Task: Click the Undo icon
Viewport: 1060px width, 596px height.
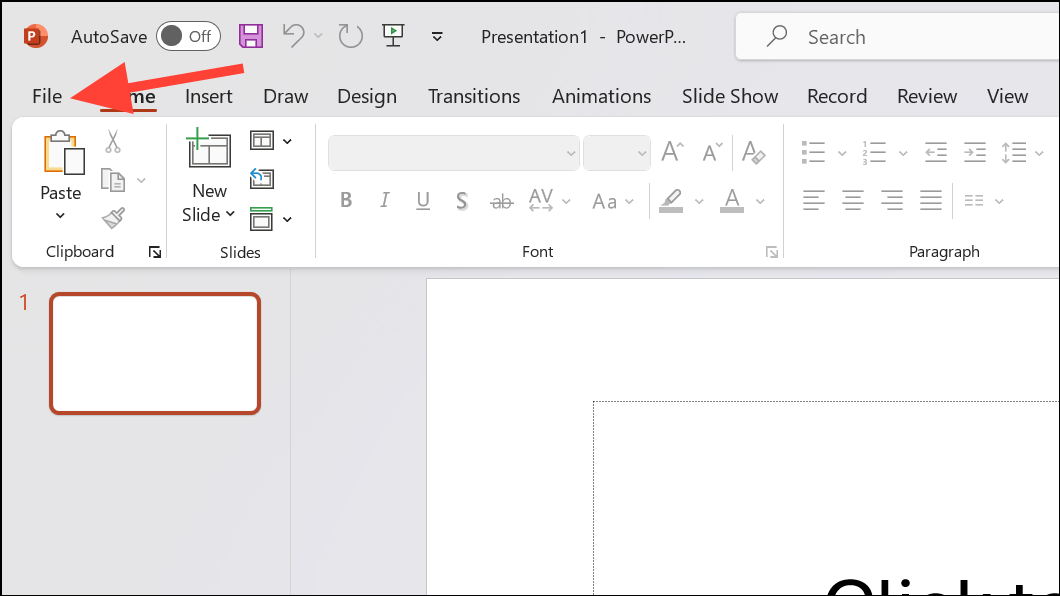Action: click(x=292, y=36)
